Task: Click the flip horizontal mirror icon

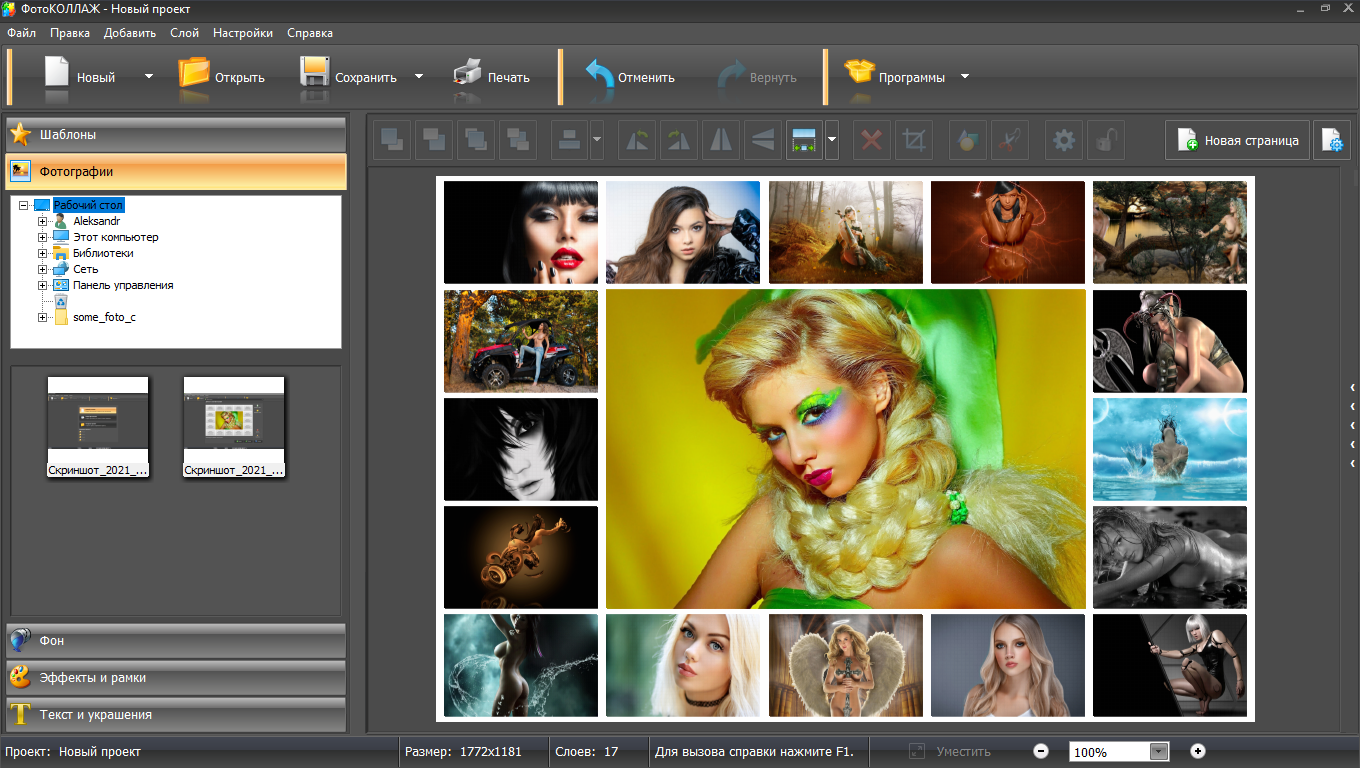Action: (x=720, y=141)
